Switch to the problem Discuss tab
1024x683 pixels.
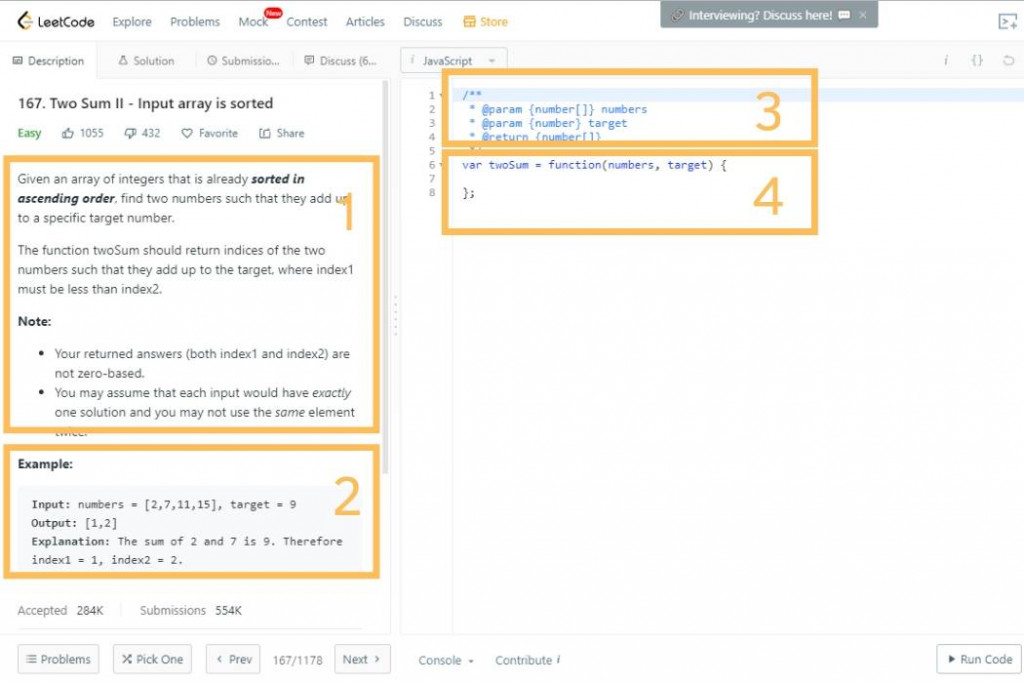(x=341, y=61)
